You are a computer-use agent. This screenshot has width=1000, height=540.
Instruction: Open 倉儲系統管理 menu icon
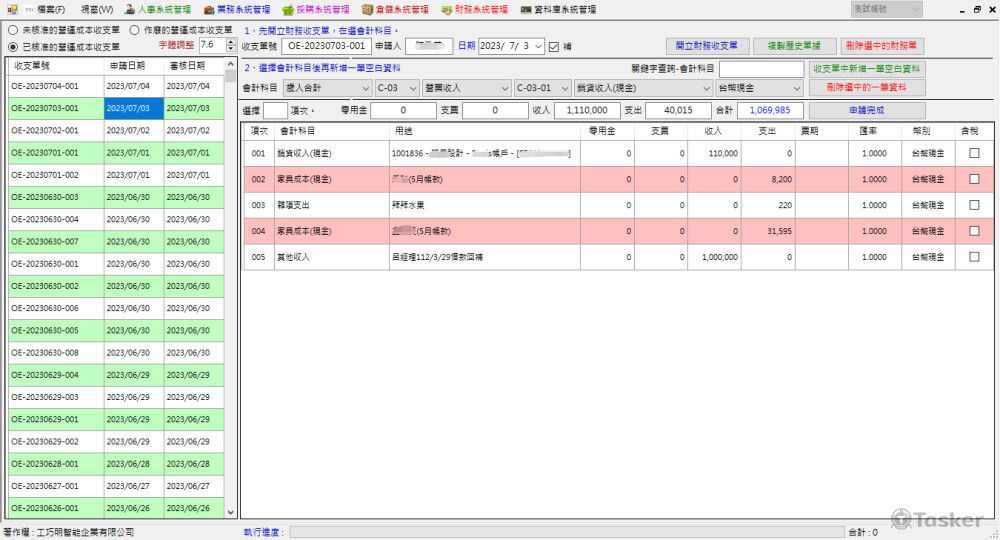click(368, 9)
